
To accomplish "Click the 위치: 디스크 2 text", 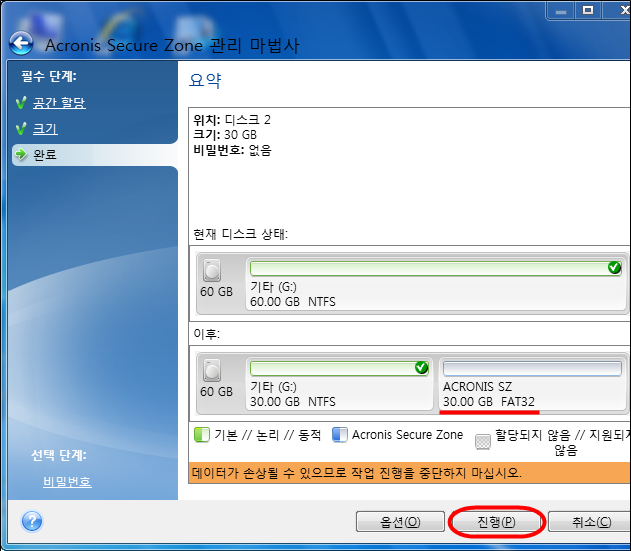I will (232, 120).
